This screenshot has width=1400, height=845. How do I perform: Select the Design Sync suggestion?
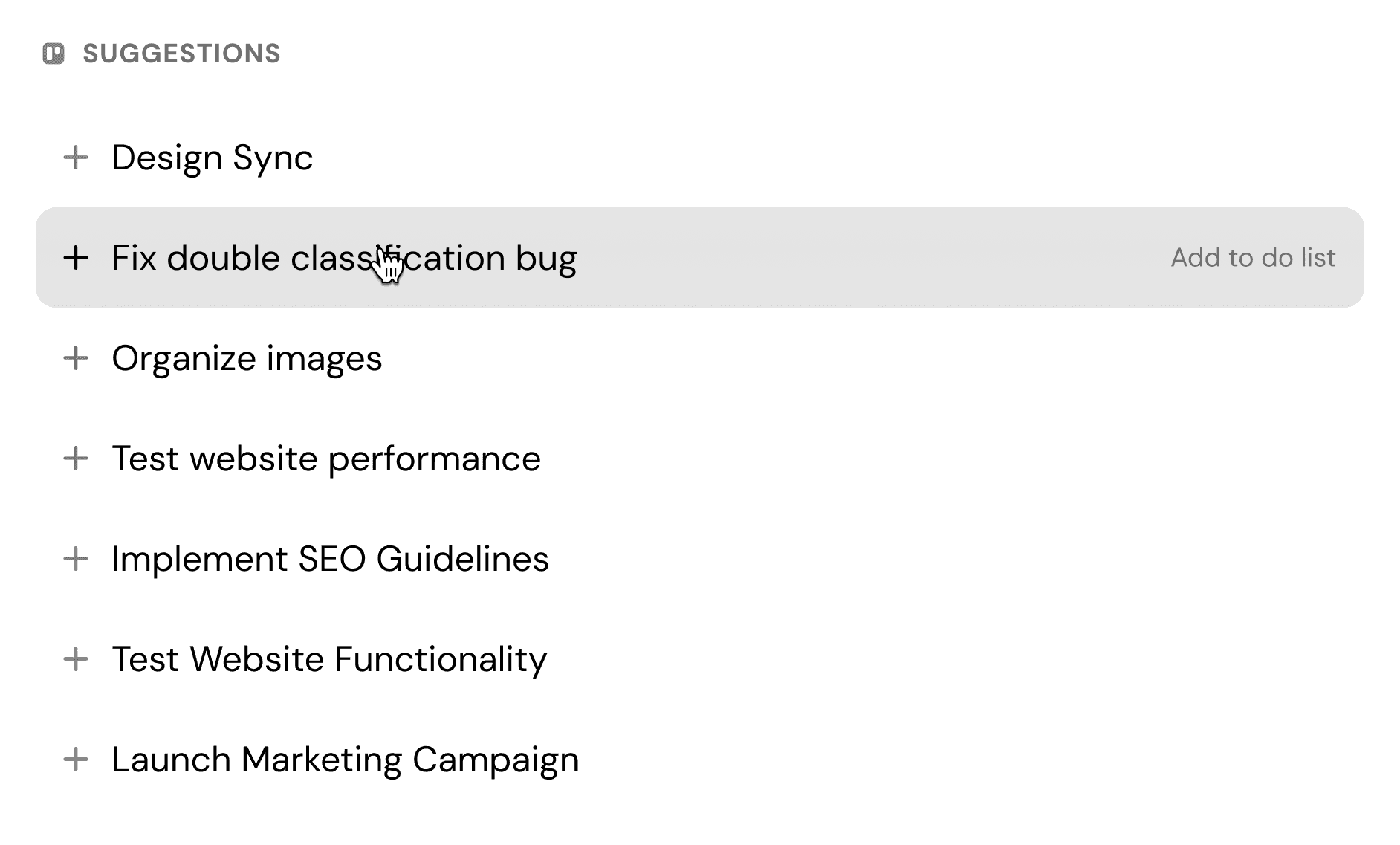[x=212, y=158]
